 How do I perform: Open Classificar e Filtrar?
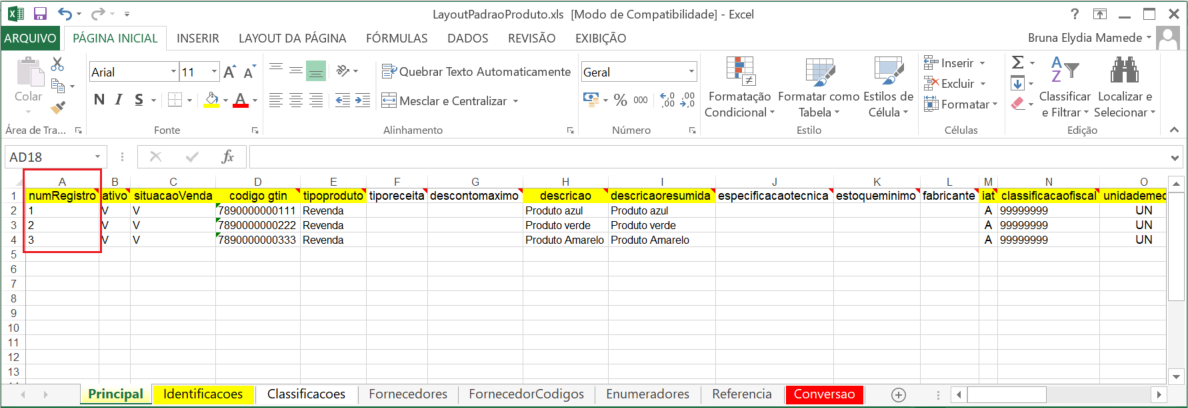(x=1065, y=88)
